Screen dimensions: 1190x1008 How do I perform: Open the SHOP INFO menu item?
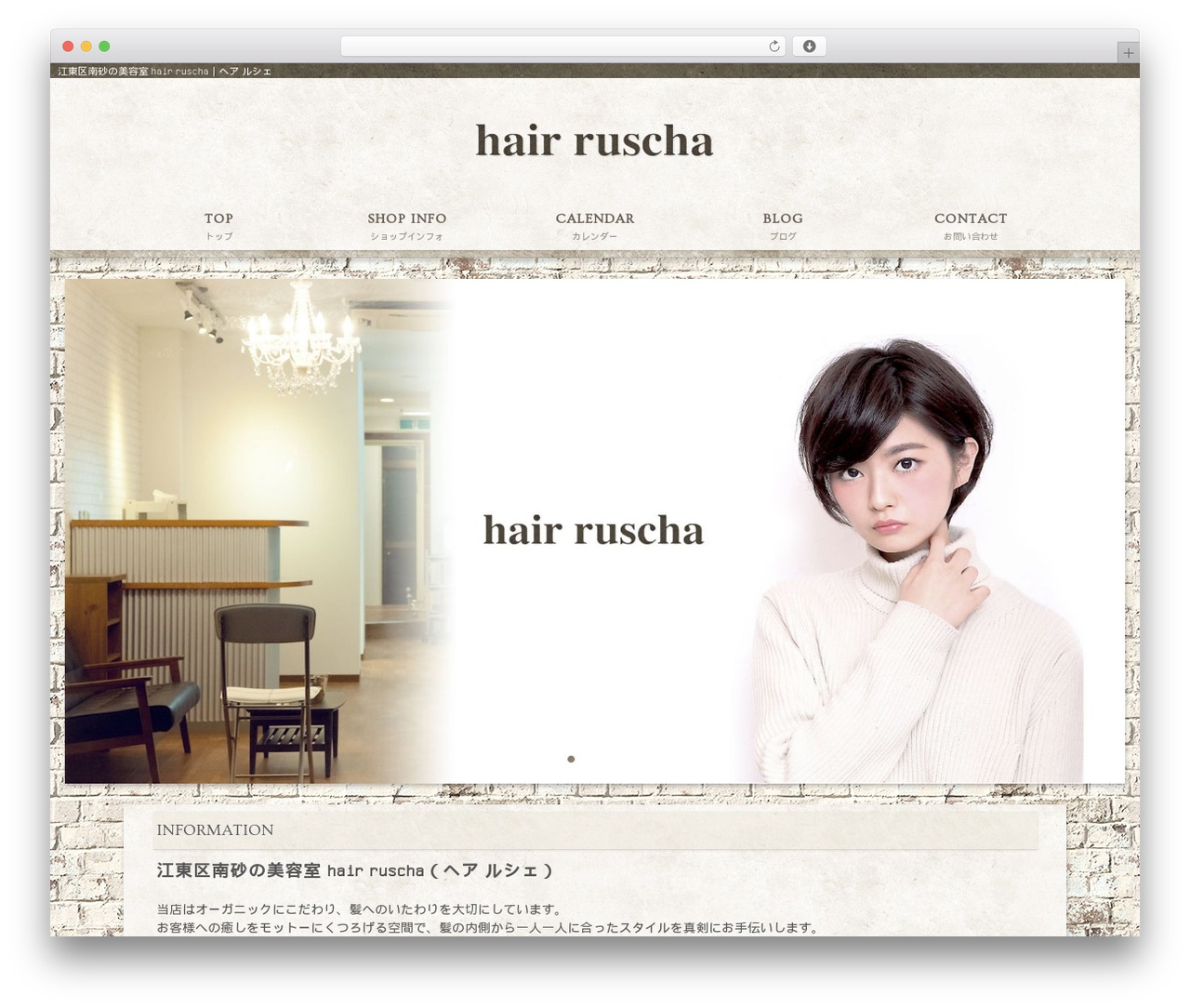pos(406,226)
